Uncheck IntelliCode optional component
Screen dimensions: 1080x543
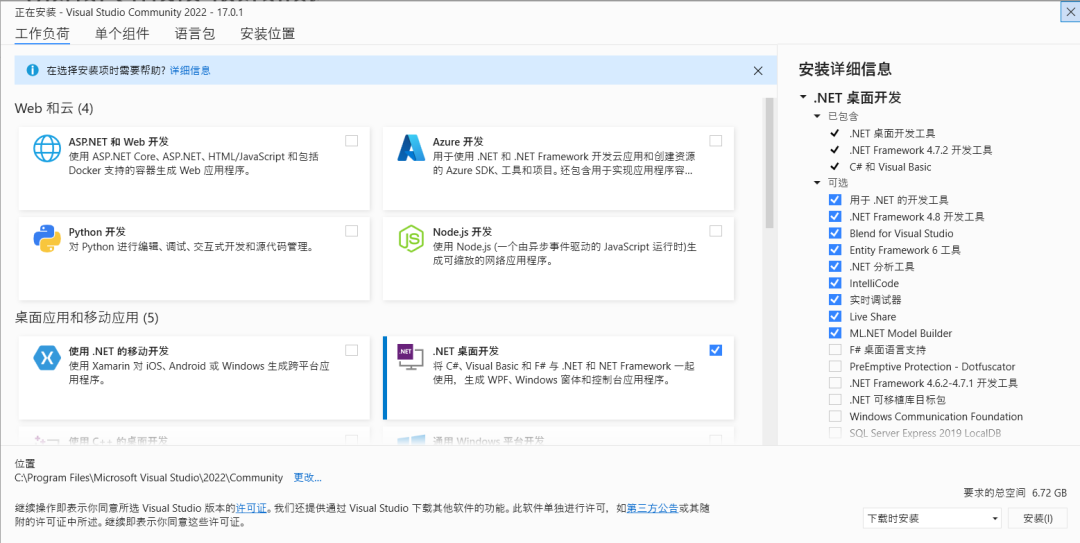[835, 283]
